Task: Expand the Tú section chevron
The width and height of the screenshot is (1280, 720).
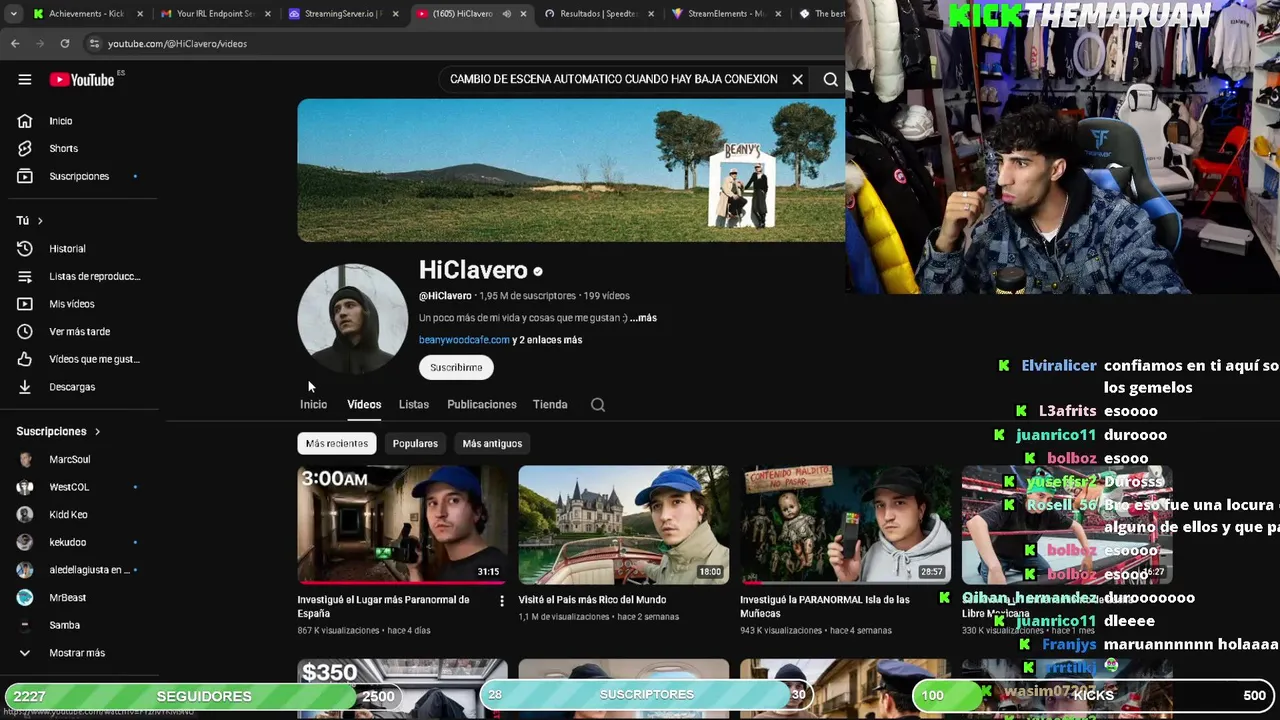Action: pyautogui.click(x=40, y=220)
